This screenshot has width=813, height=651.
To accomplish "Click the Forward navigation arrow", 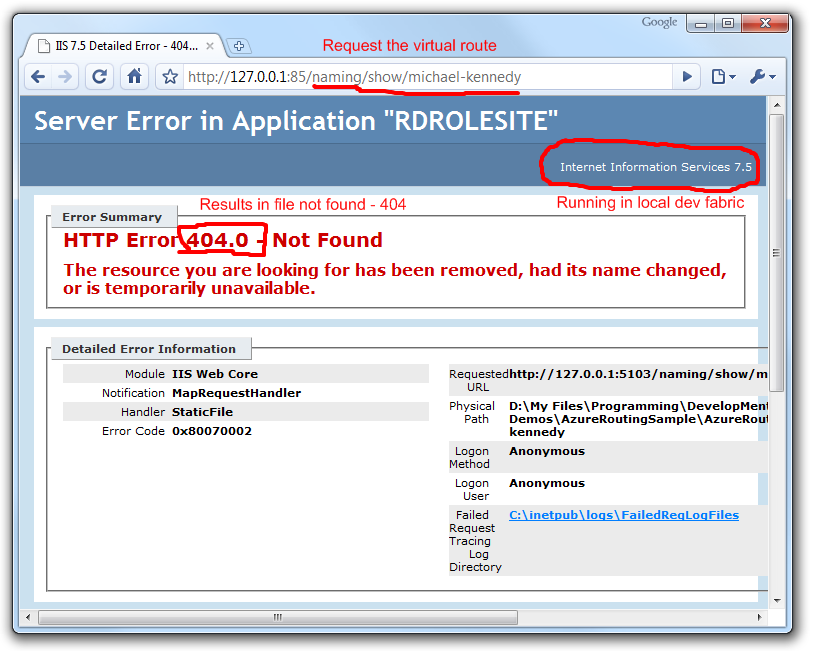I will (65, 77).
